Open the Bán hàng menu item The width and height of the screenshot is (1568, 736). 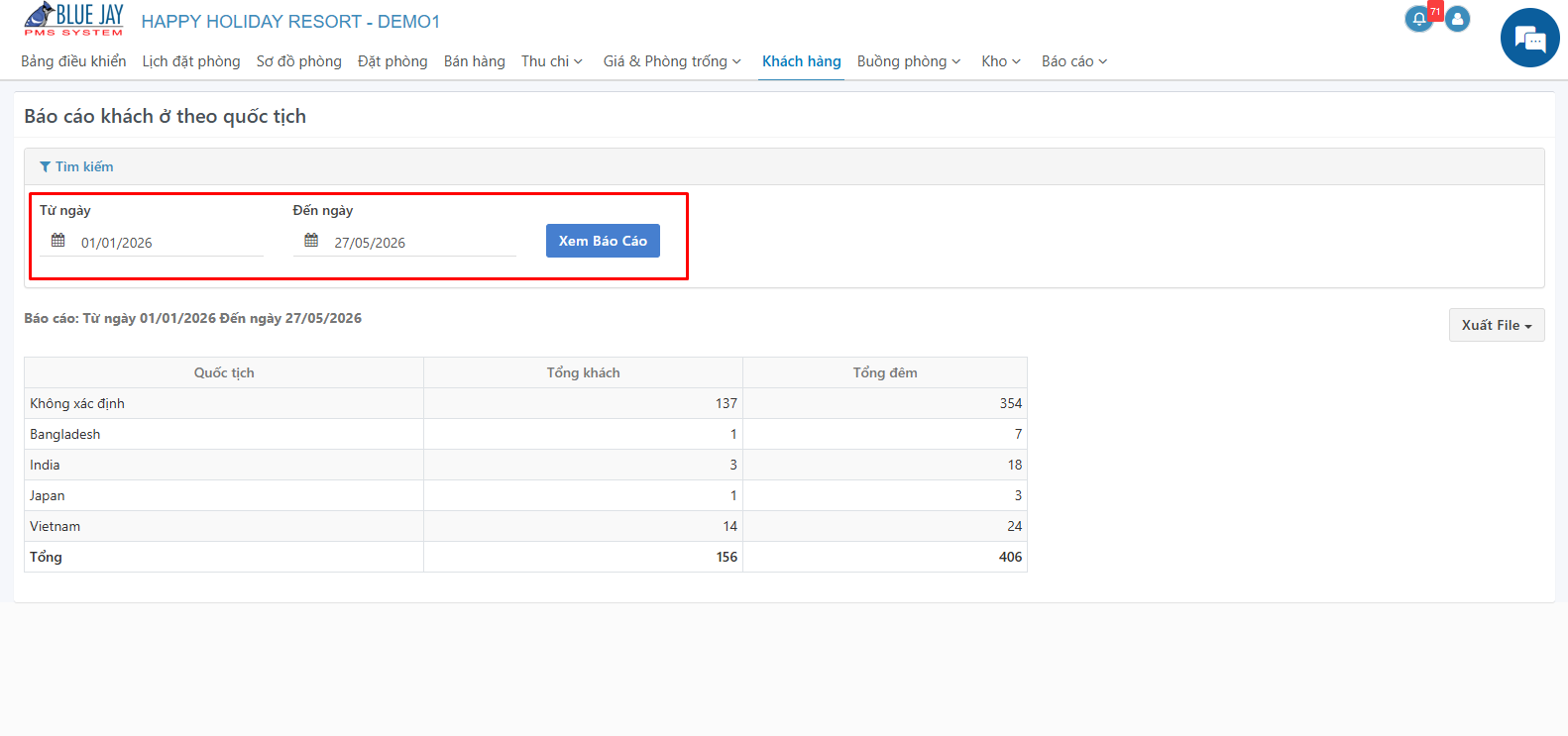pyautogui.click(x=475, y=61)
